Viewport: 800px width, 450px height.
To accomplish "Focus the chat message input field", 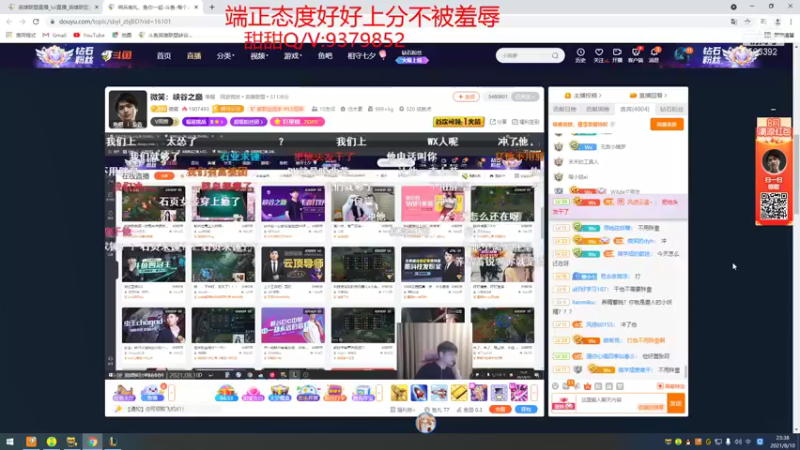I will (621, 403).
